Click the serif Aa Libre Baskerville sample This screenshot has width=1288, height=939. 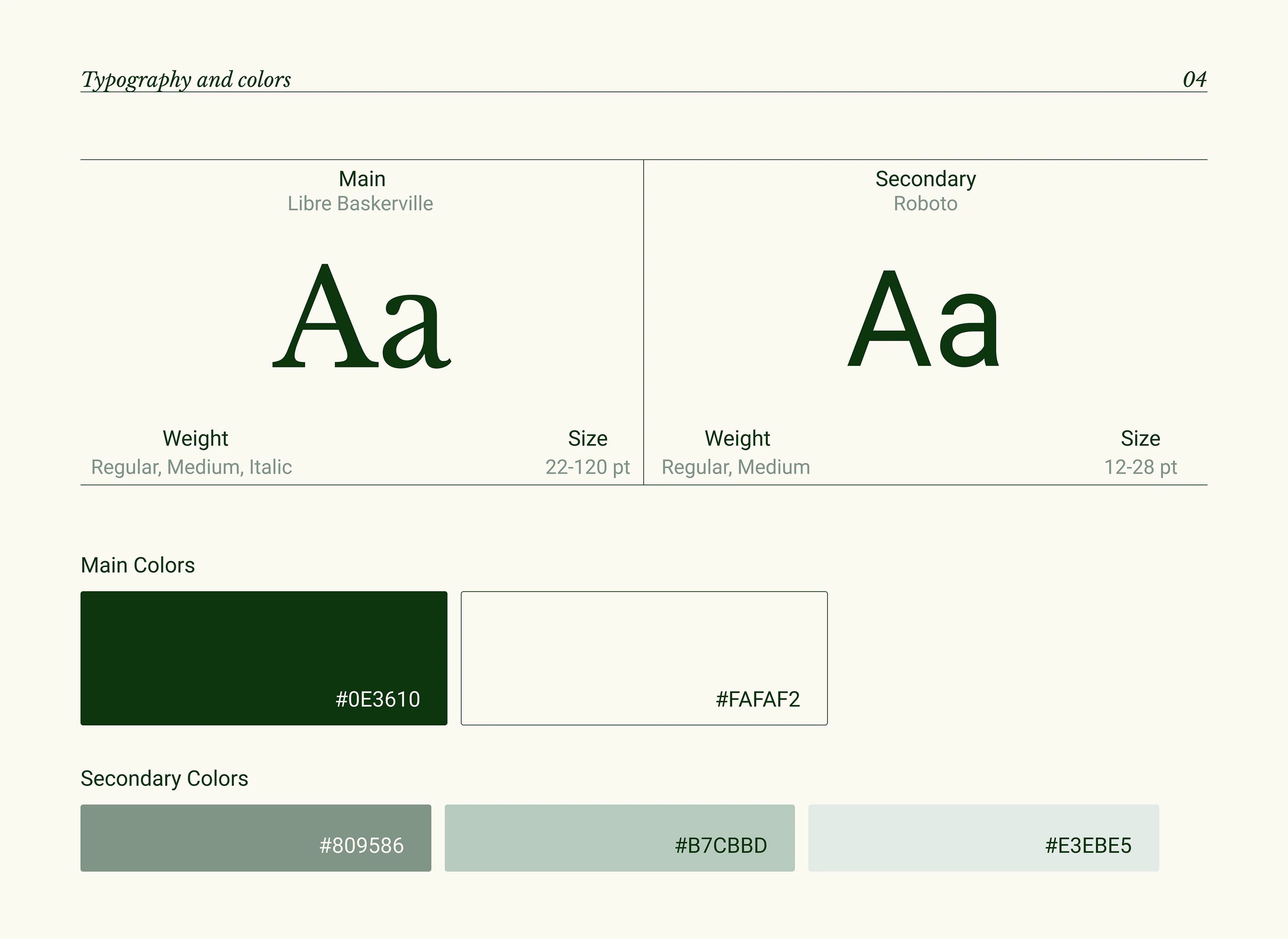click(361, 316)
